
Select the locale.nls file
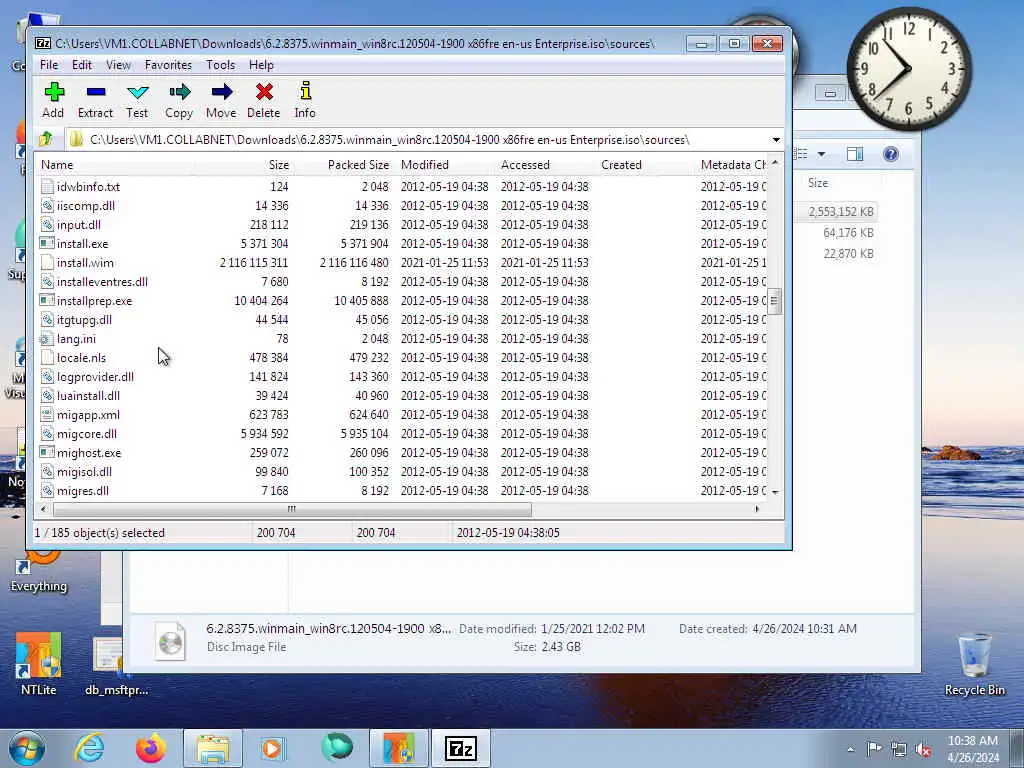[x=81, y=357]
